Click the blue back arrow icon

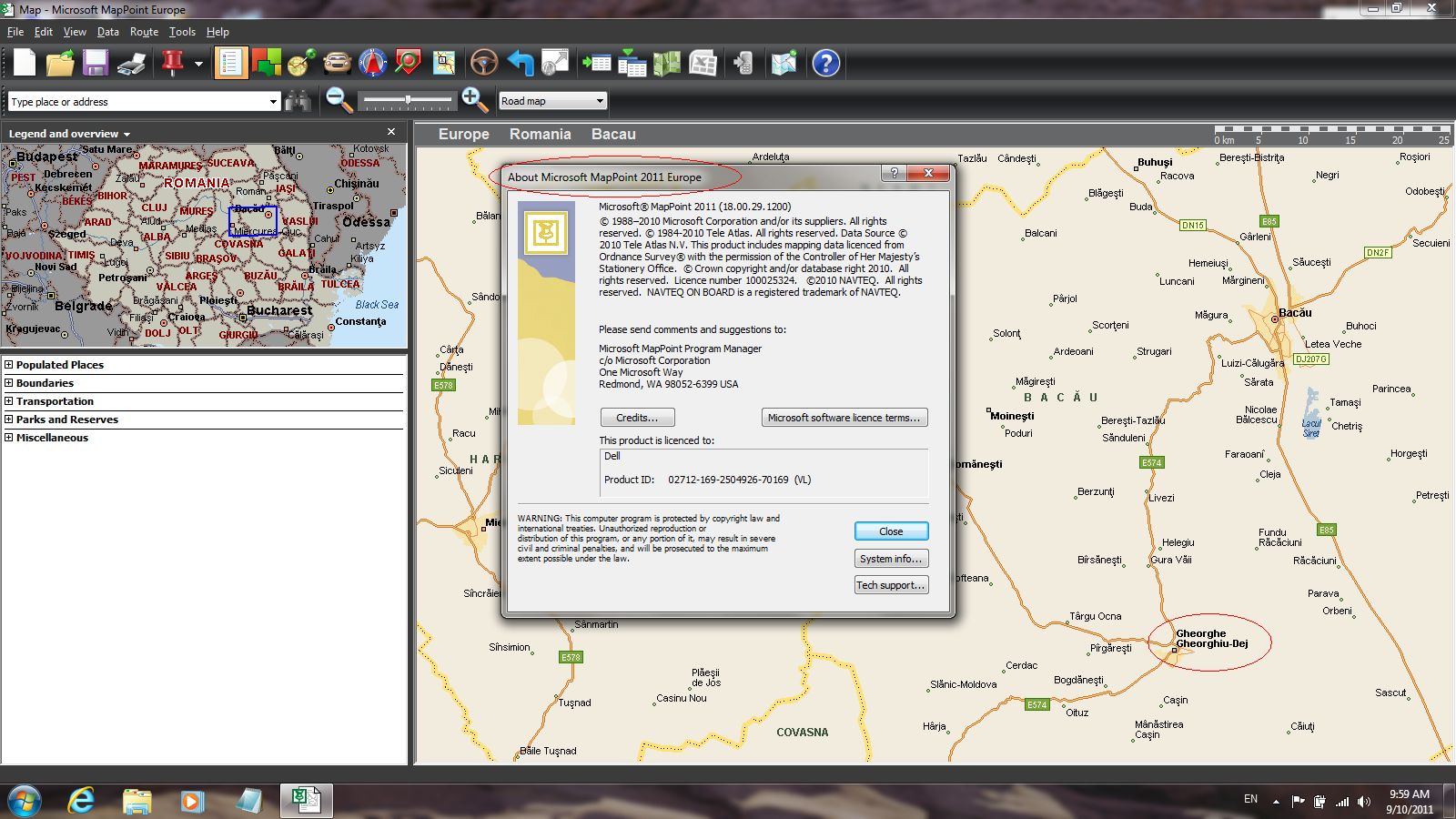[x=520, y=63]
